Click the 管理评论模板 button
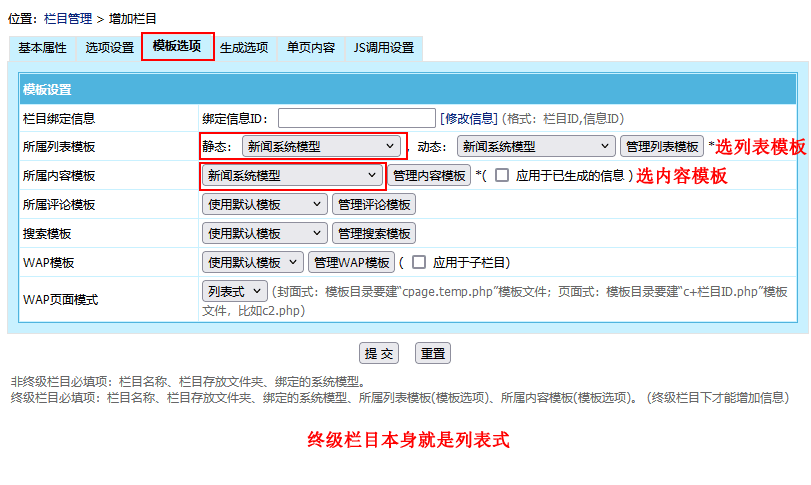The width and height of the screenshot is (811, 485). tap(373, 205)
